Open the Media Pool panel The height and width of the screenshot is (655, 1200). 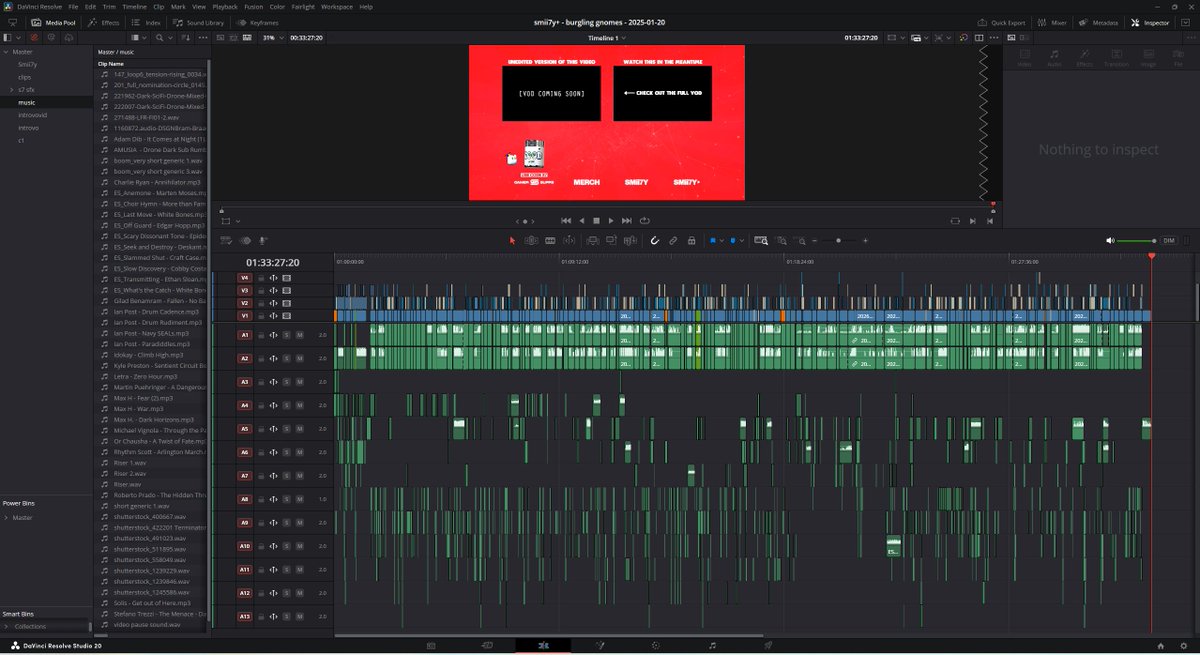pos(54,21)
